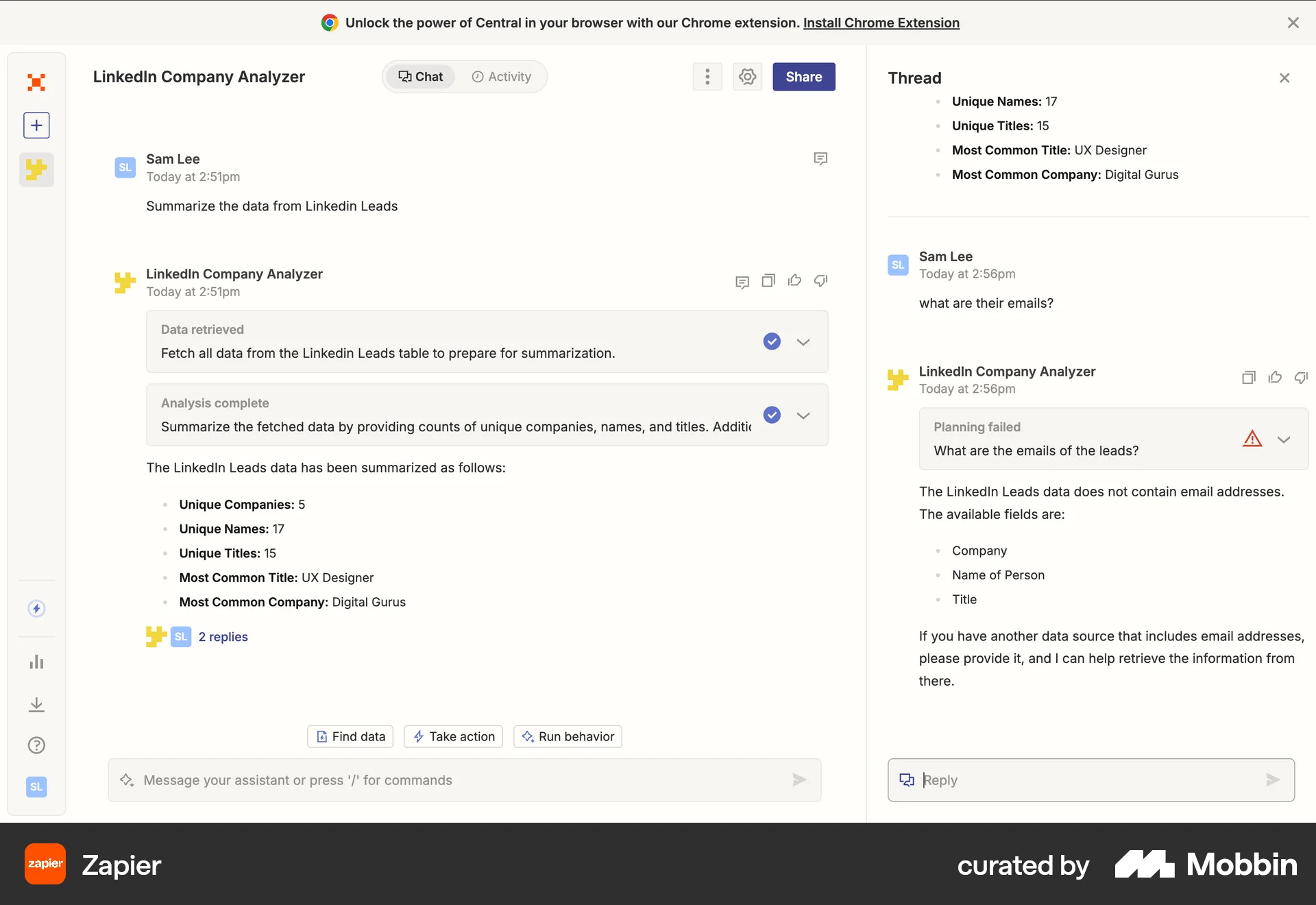The width and height of the screenshot is (1316, 905).
Task: Click the download icon in the sidebar
Action: tap(36, 705)
